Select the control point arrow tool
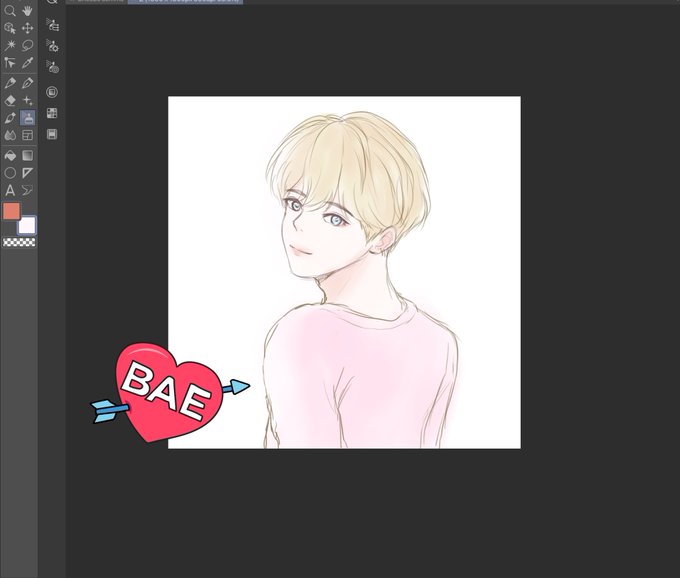Image resolution: width=680 pixels, height=578 pixels. [10, 63]
